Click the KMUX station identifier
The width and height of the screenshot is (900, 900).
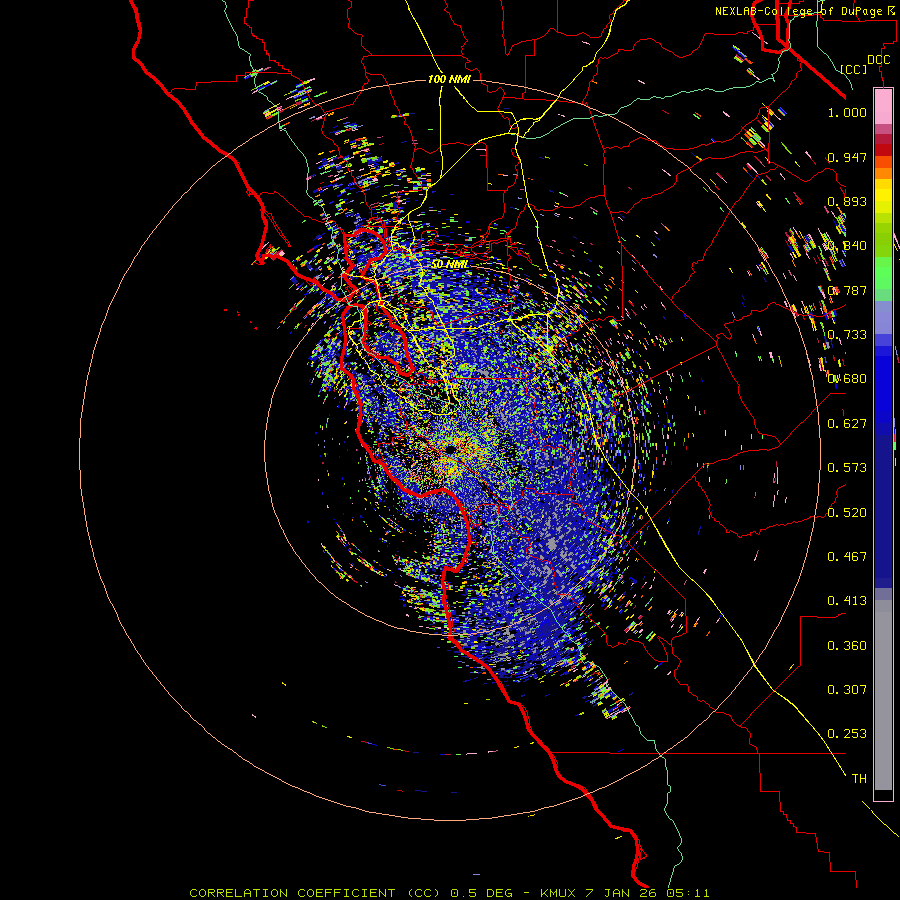[x=560, y=893]
